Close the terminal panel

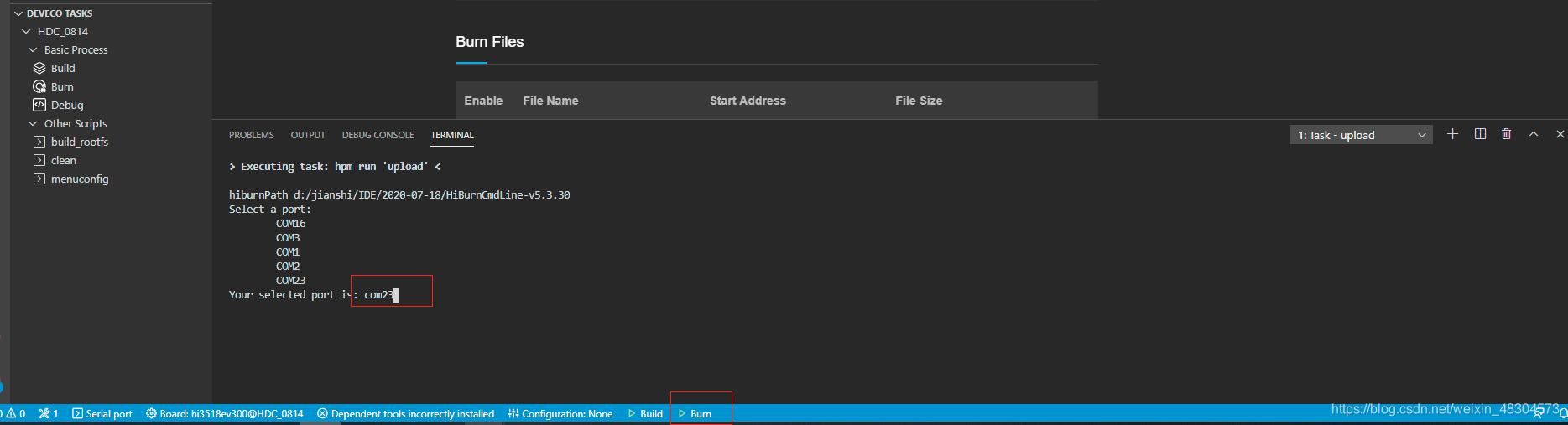pyautogui.click(x=1560, y=134)
